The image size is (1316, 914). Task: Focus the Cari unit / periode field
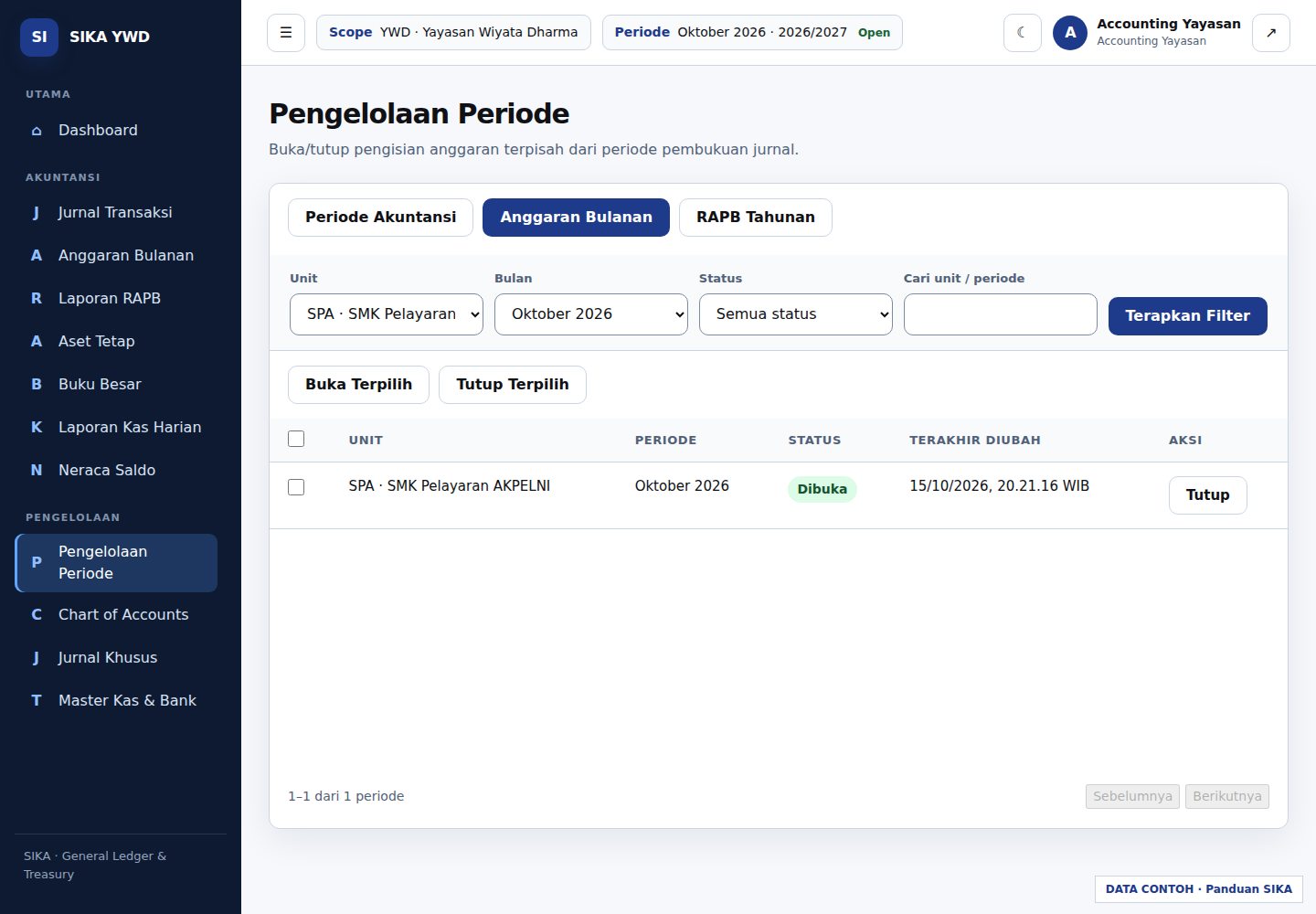click(1001, 314)
